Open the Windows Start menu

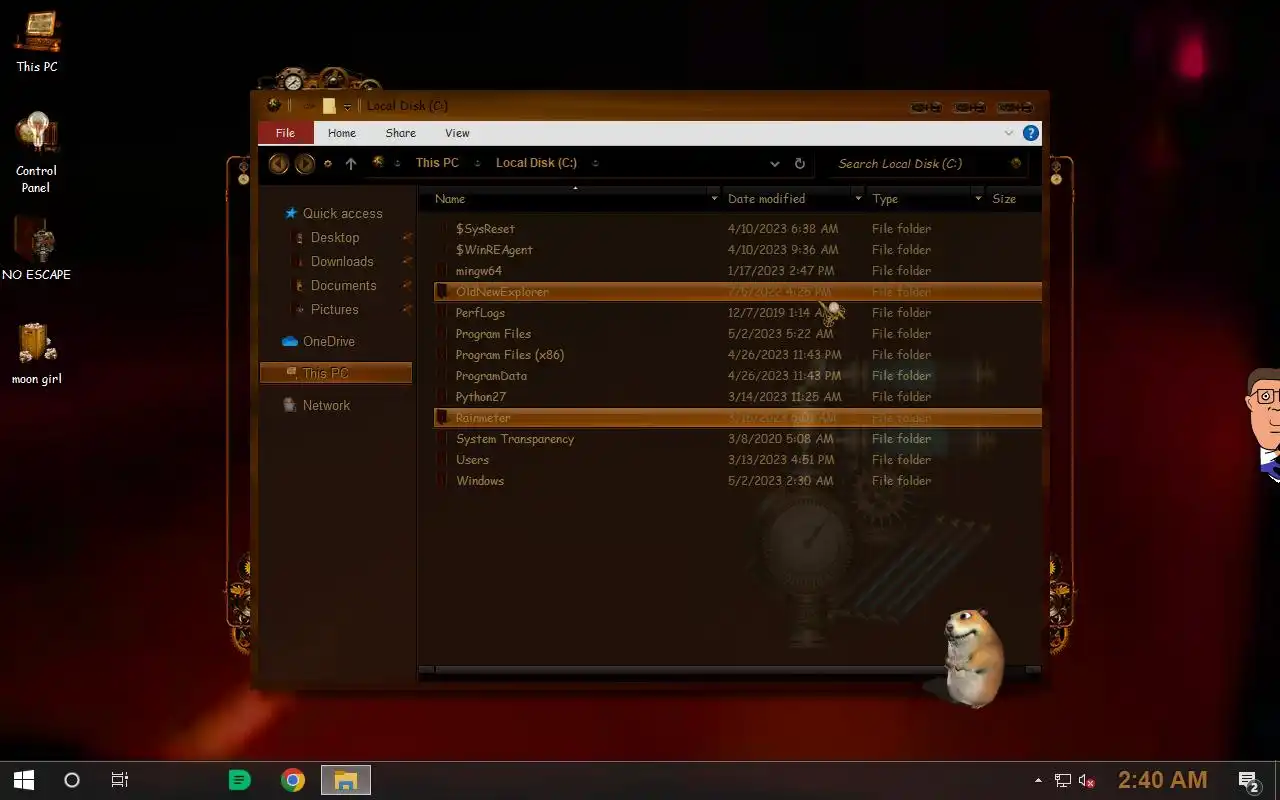[x=24, y=780]
